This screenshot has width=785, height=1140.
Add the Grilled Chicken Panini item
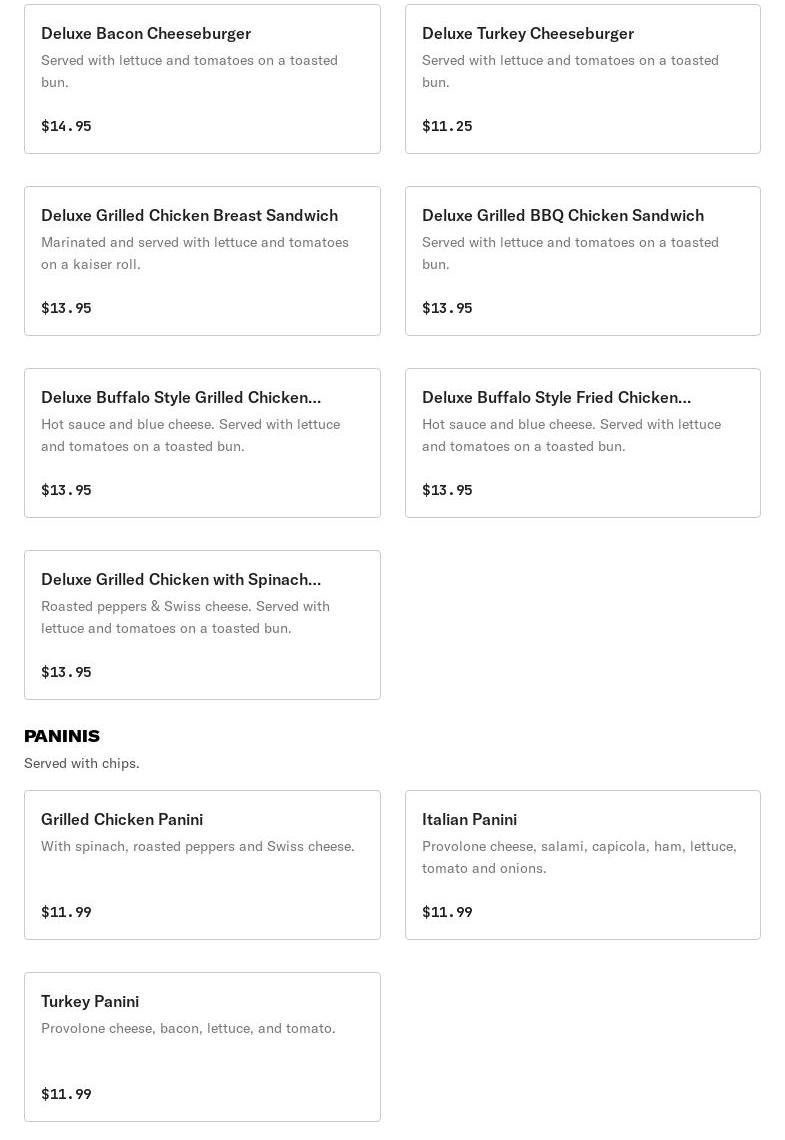(202, 865)
